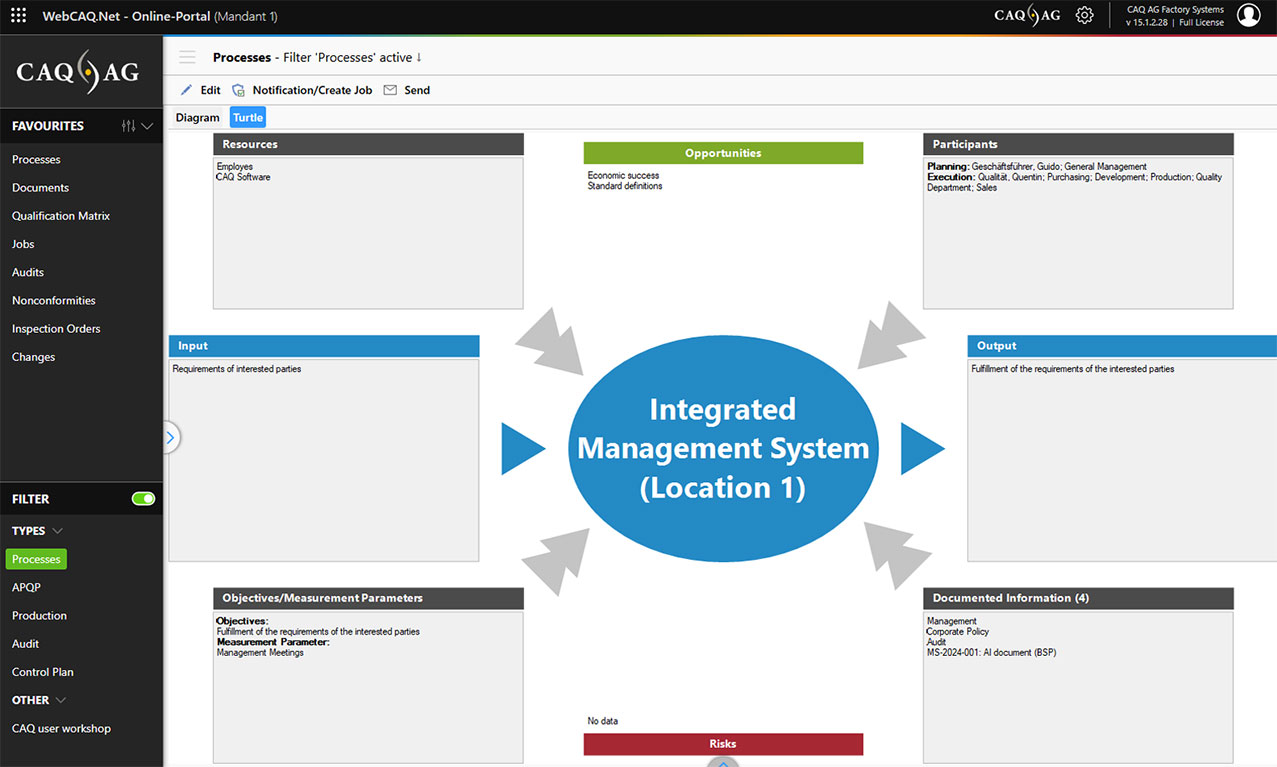This screenshot has height=767, width=1277.
Task: Click the Edit pencil icon
Action: (186, 90)
